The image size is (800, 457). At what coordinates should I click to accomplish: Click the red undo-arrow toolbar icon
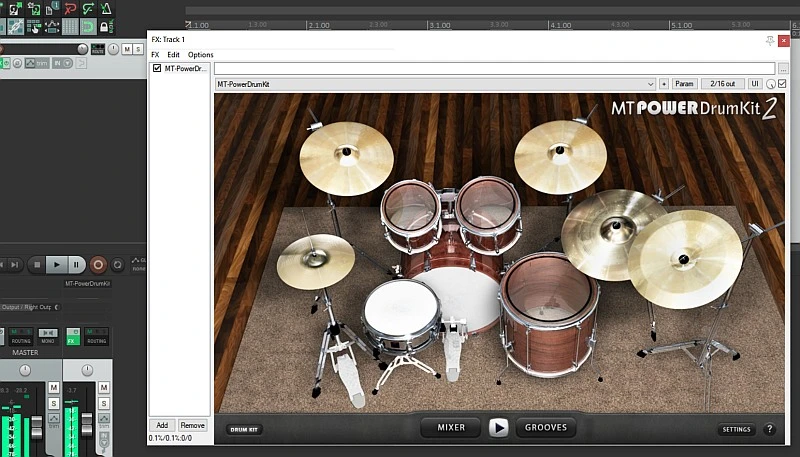coord(70,9)
